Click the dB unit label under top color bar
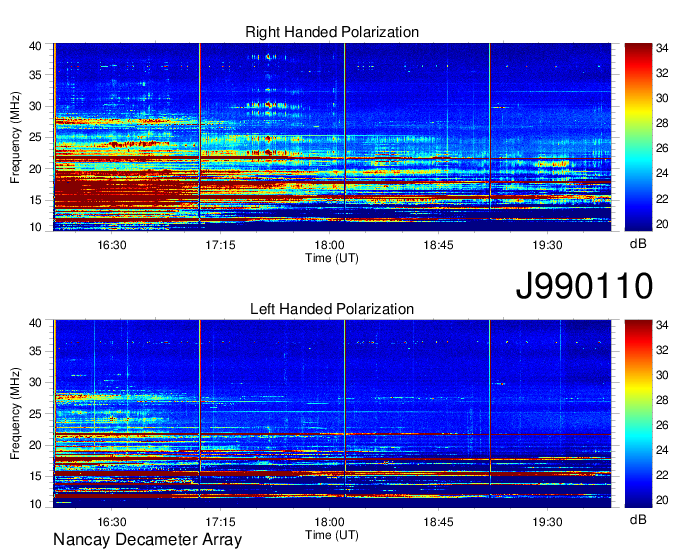This screenshot has height=552, width=680. point(638,244)
